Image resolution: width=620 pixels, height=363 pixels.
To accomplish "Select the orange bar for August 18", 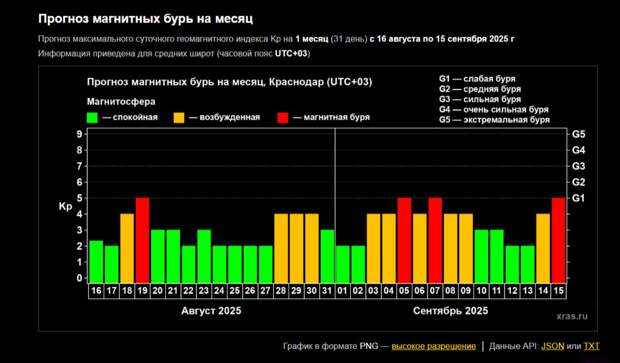I will point(127,248).
